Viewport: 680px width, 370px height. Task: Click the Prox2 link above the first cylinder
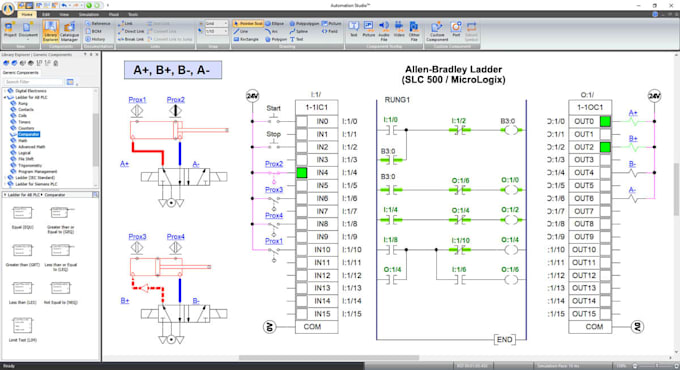(175, 100)
